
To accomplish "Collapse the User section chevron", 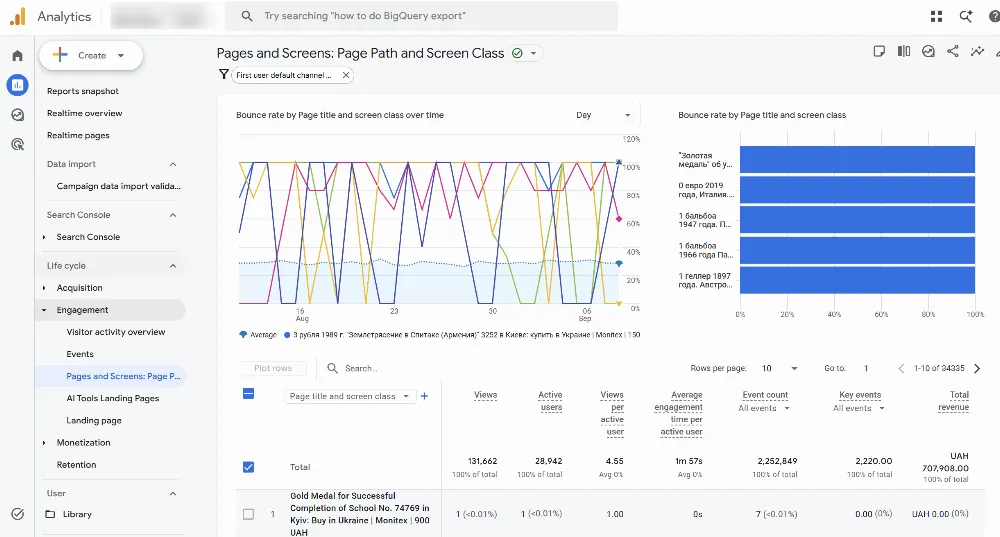I will (173, 494).
